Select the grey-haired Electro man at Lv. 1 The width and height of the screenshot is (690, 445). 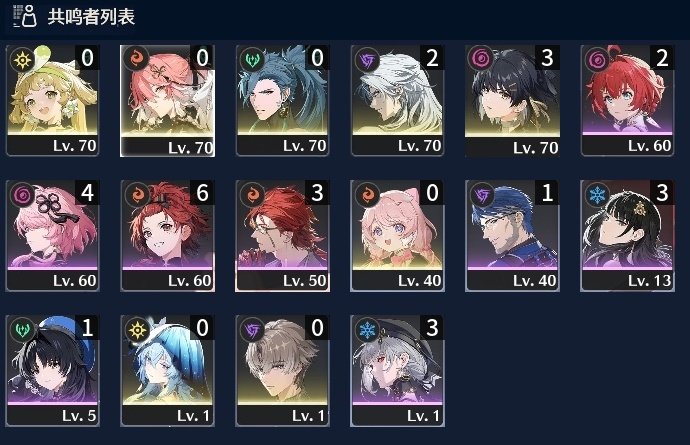(283, 371)
